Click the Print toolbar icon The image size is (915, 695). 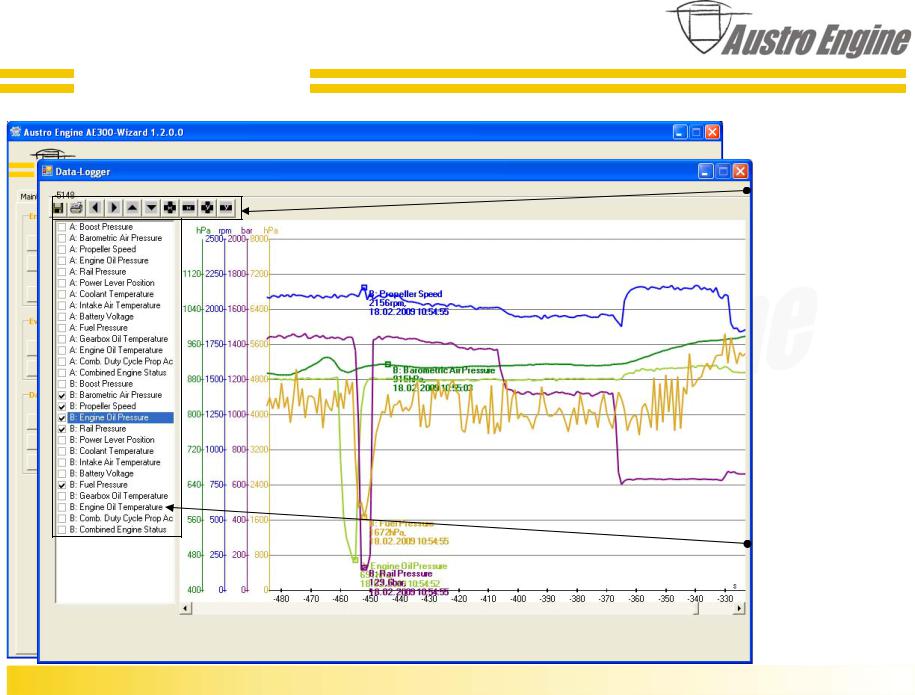[x=76, y=208]
